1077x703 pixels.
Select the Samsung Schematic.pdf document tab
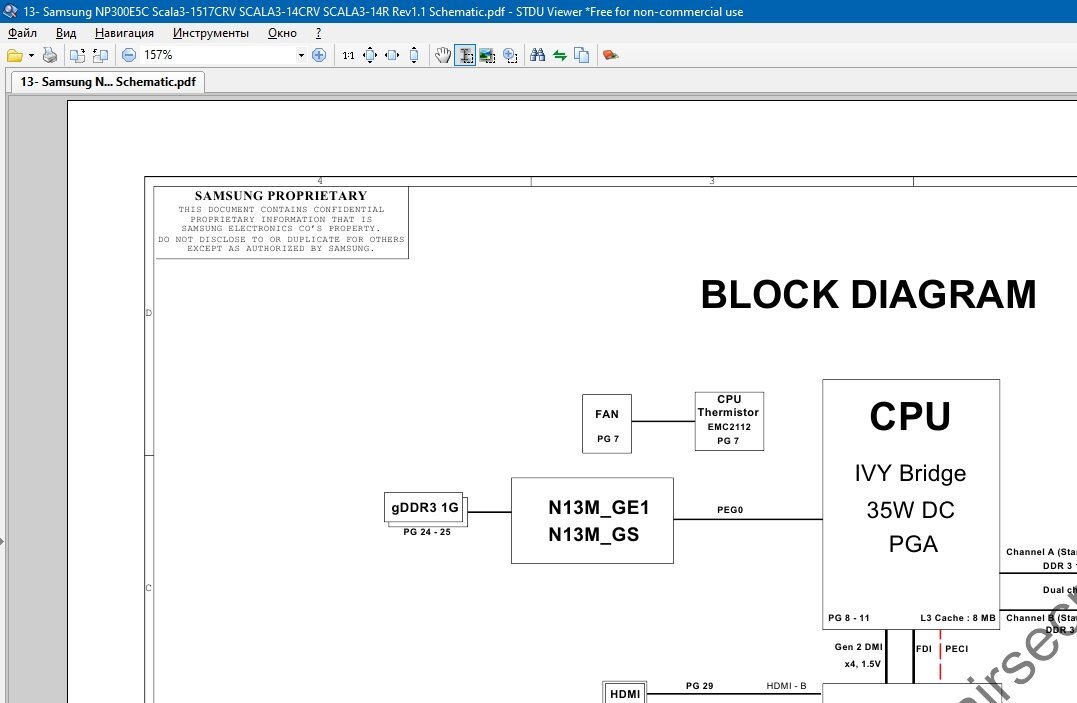pos(107,82)
